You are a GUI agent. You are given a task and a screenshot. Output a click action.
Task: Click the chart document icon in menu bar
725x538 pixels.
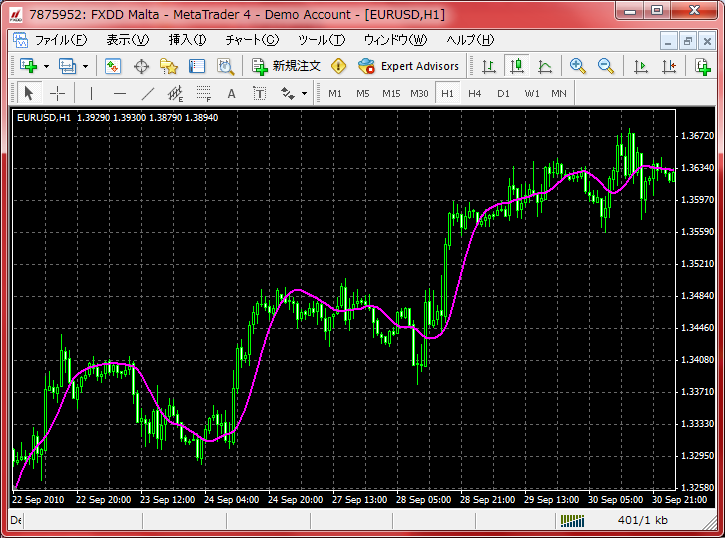tap(20, 40)
